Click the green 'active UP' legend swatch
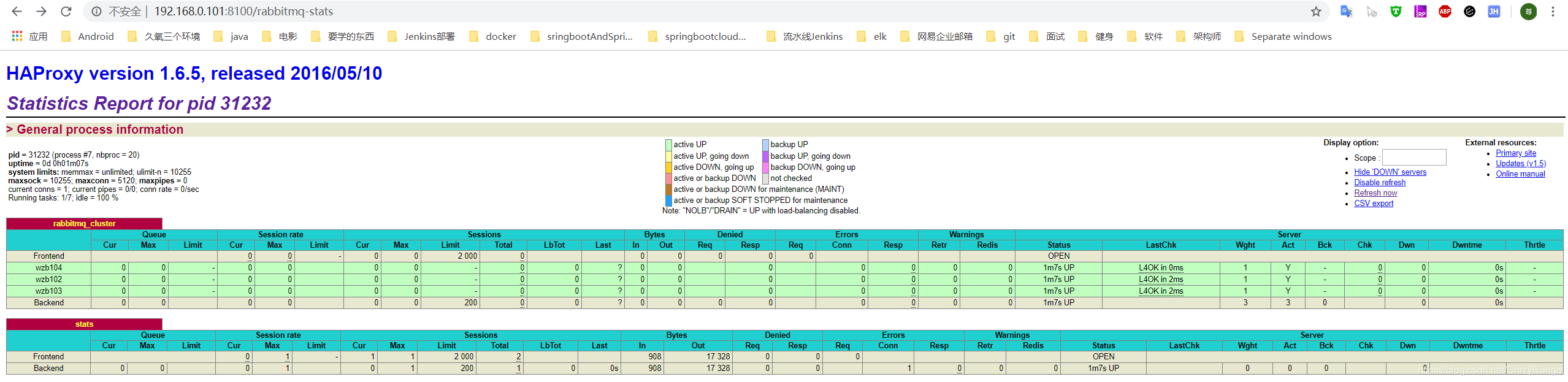Screen dimensions: 1568x382 pyautogui.click(x=668, y=145)
